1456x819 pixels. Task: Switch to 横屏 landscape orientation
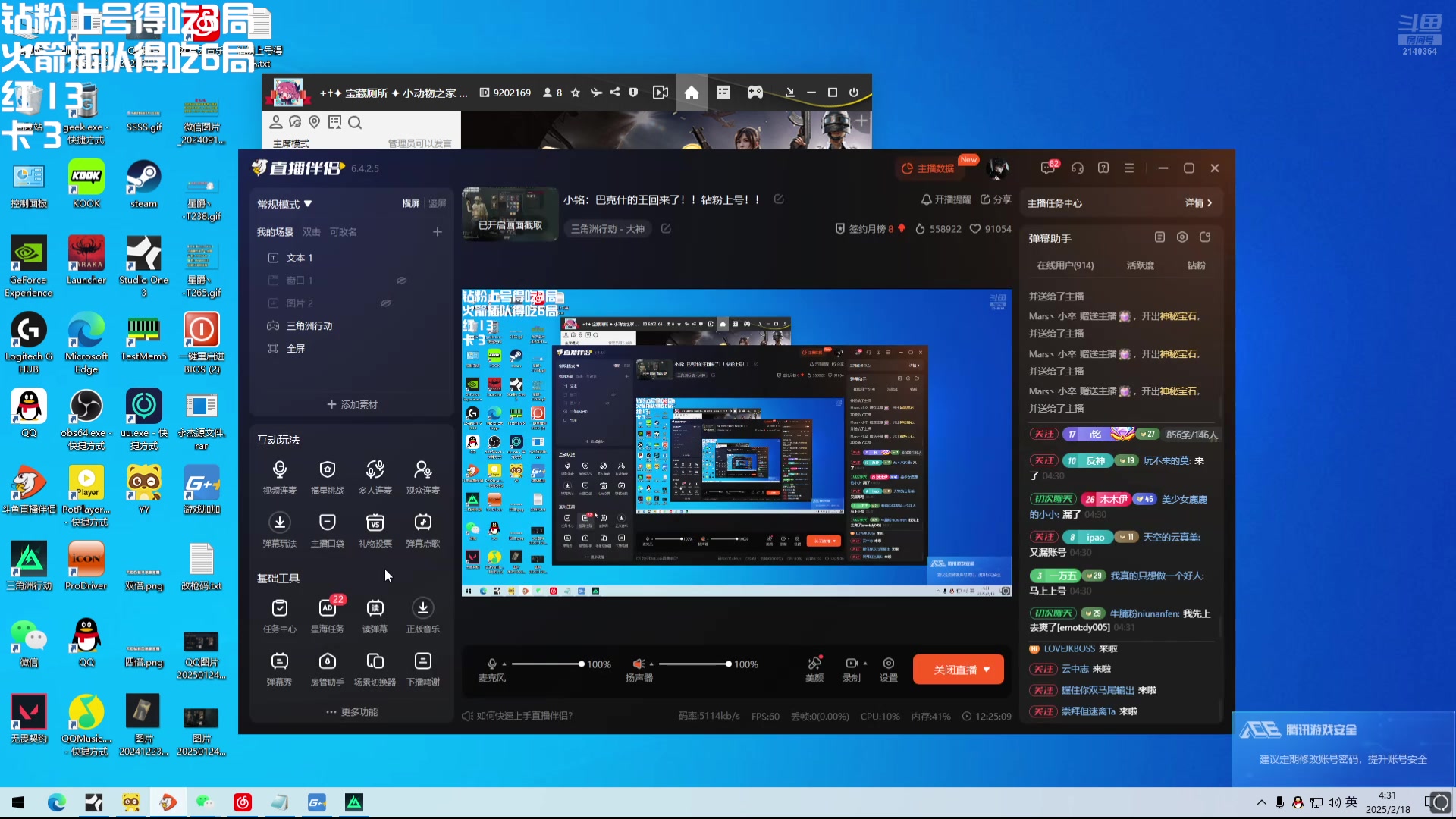pos(411,203)
